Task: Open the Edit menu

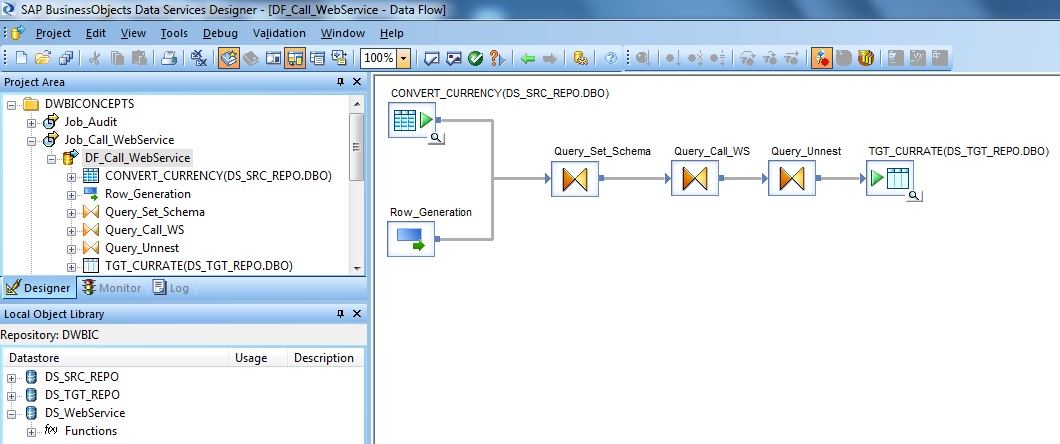Action: pos(96,33)
